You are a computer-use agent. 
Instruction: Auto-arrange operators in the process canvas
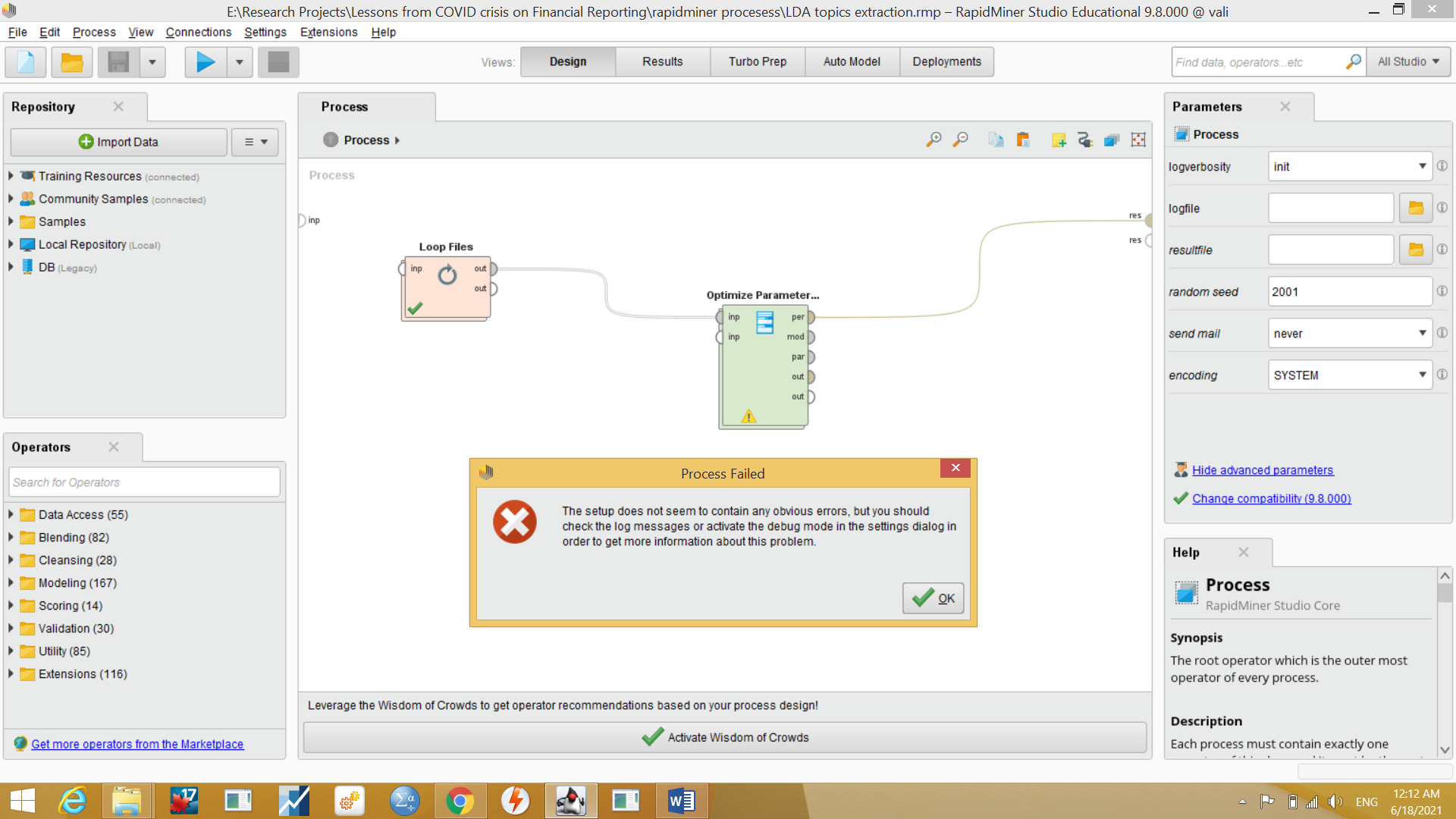coord(1085,140)
